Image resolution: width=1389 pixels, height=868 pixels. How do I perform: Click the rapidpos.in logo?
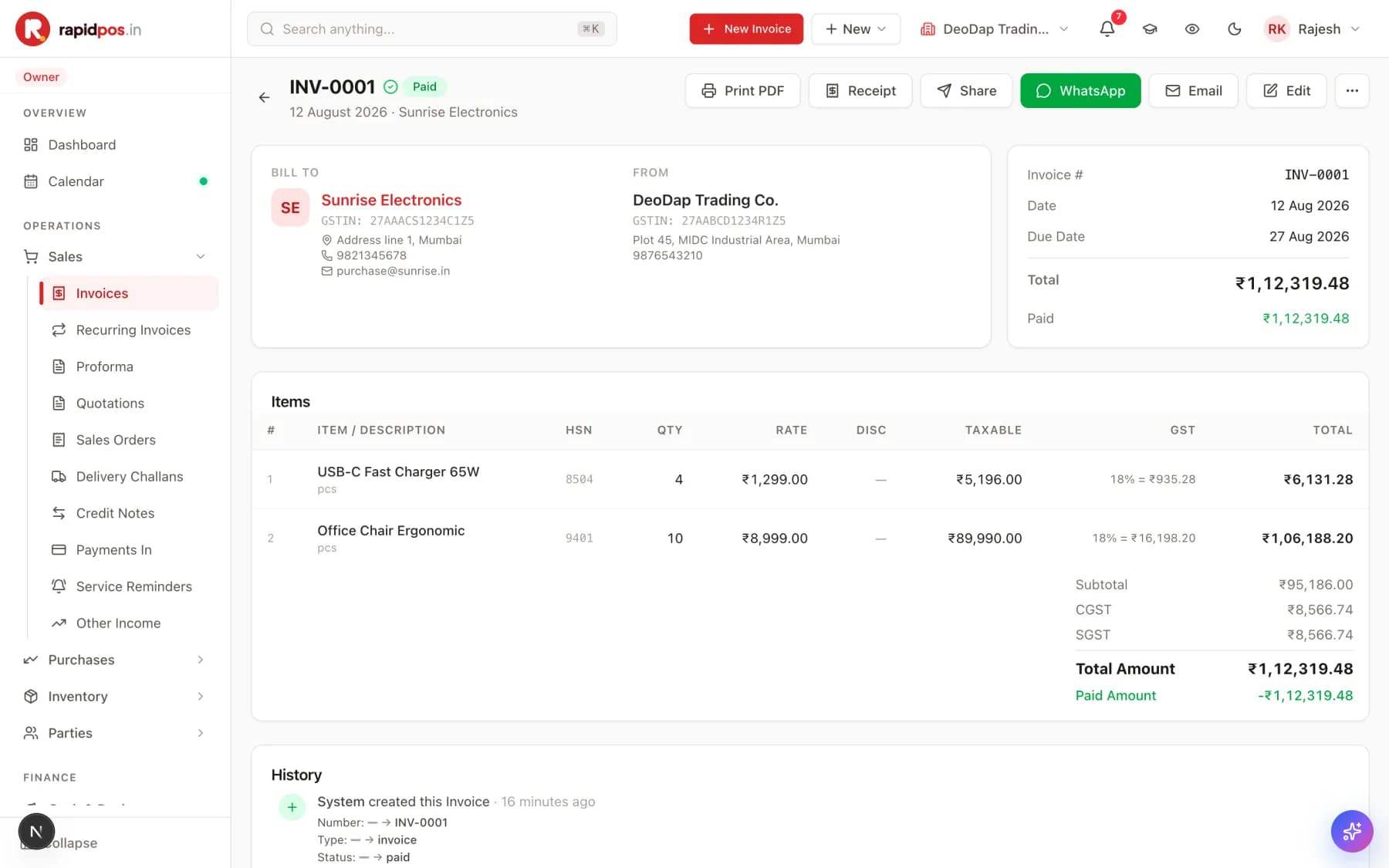(x=78, y=29)
